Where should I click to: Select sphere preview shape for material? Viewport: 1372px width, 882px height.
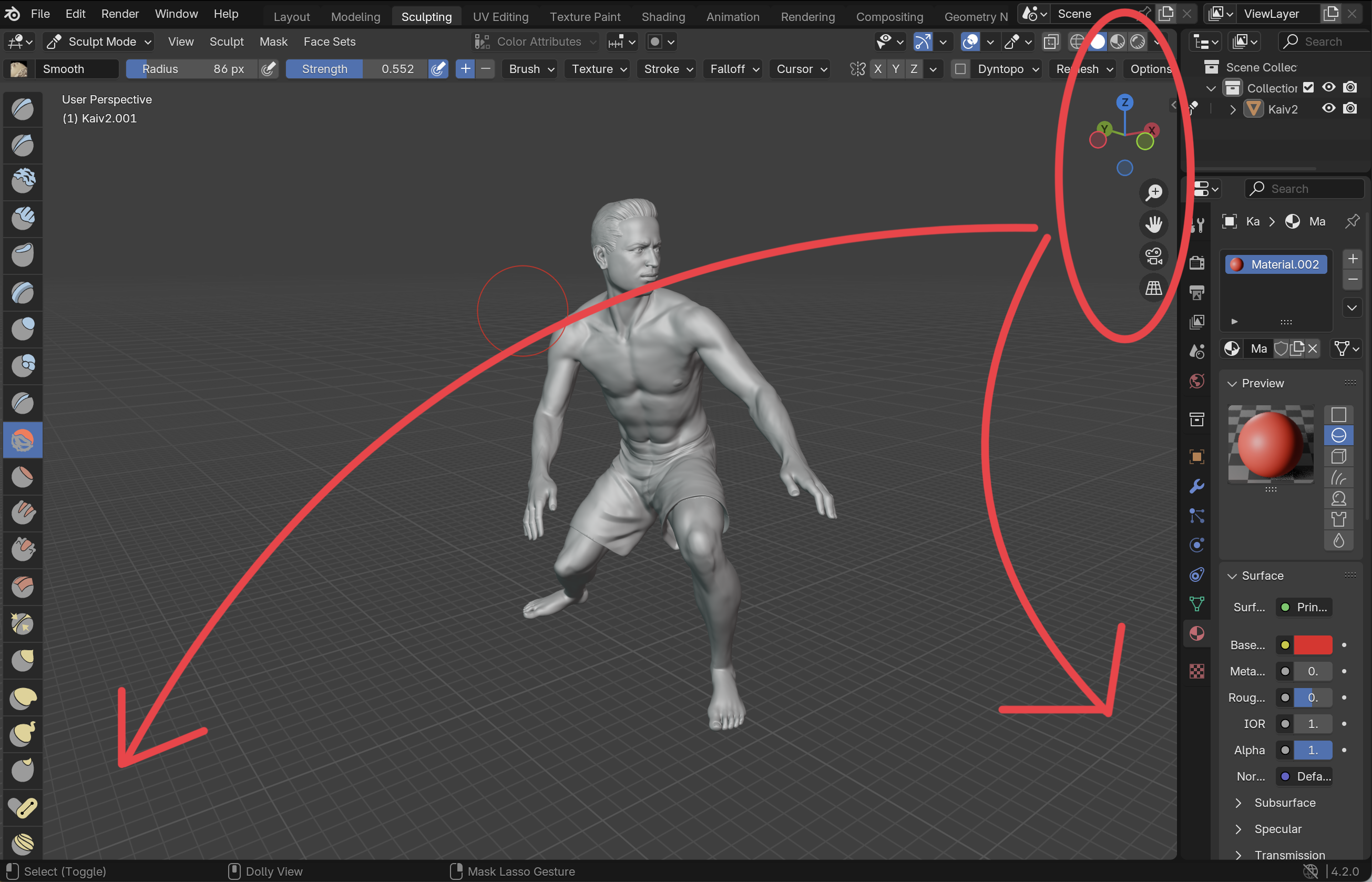pos(1338,435)
